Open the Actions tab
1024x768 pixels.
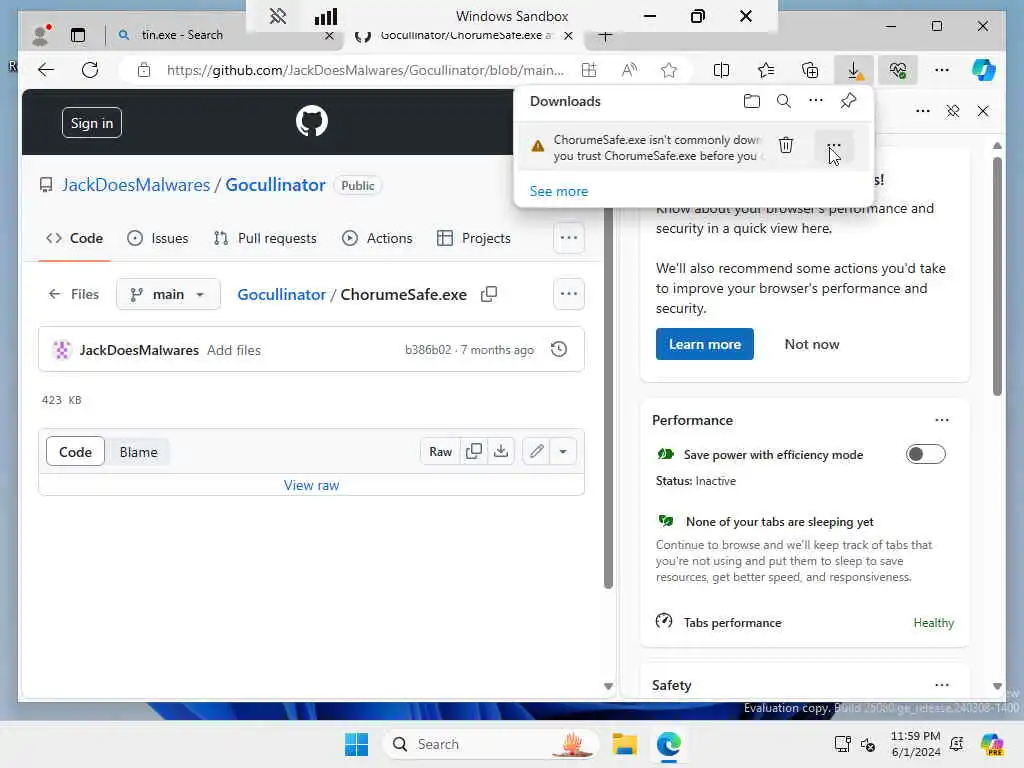tap(377, 238)
